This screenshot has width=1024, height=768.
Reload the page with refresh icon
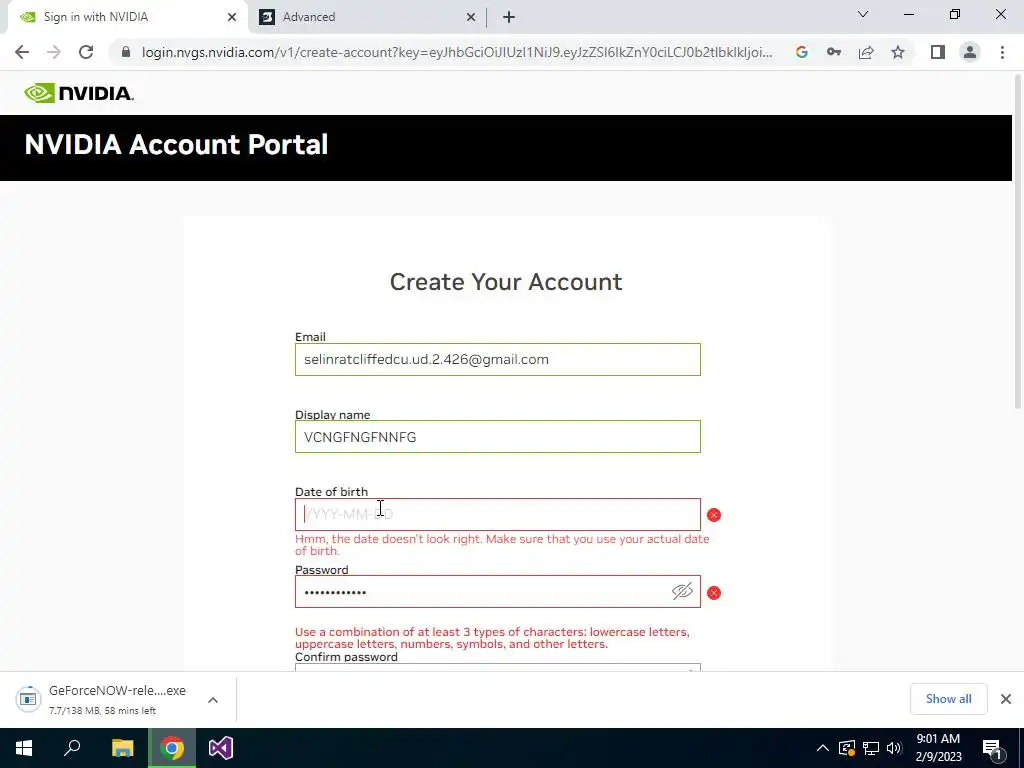(x=86, y=52)
